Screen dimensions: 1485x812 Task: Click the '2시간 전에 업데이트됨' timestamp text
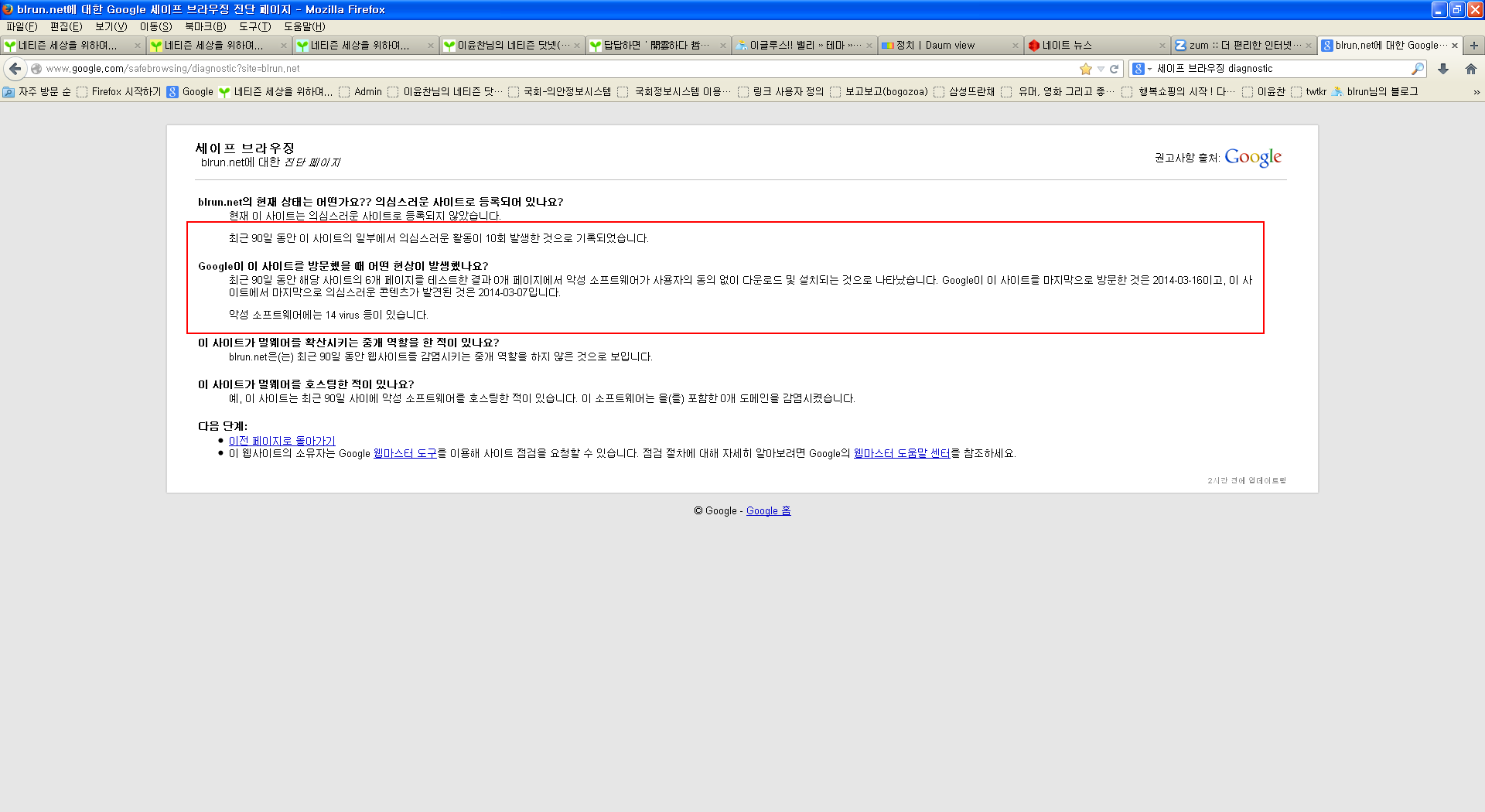tap(1247, 481)
